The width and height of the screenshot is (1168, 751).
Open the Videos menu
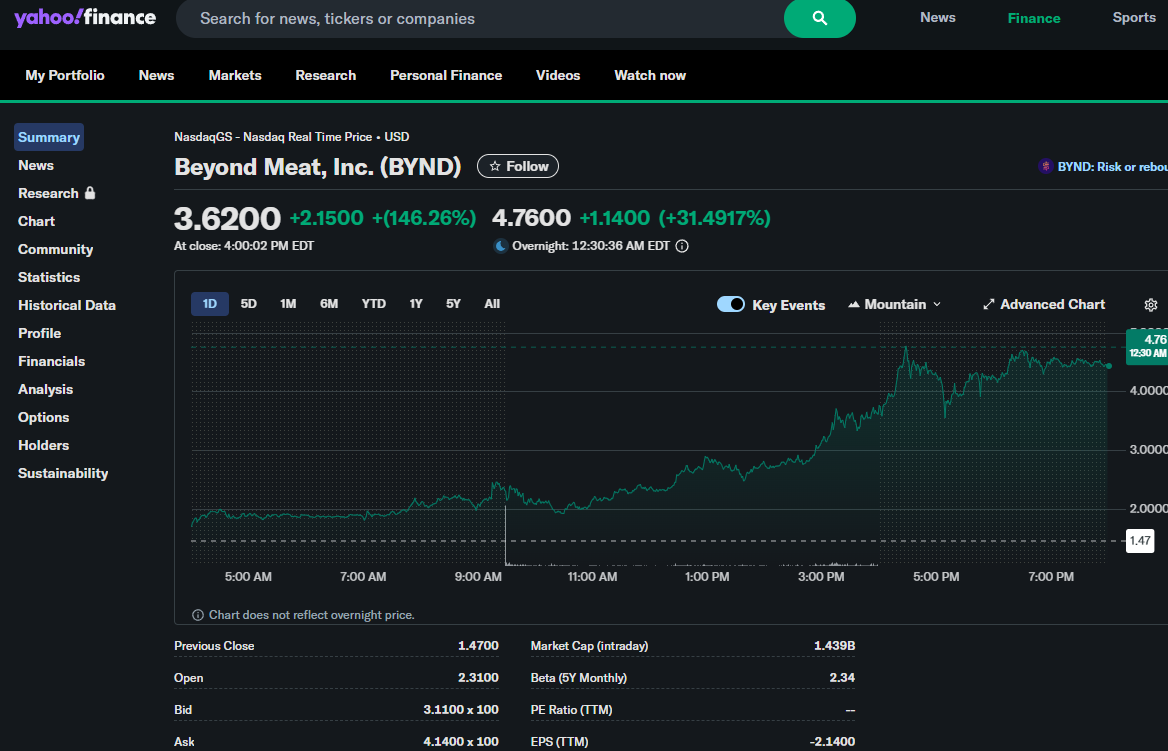coord(558,75)
